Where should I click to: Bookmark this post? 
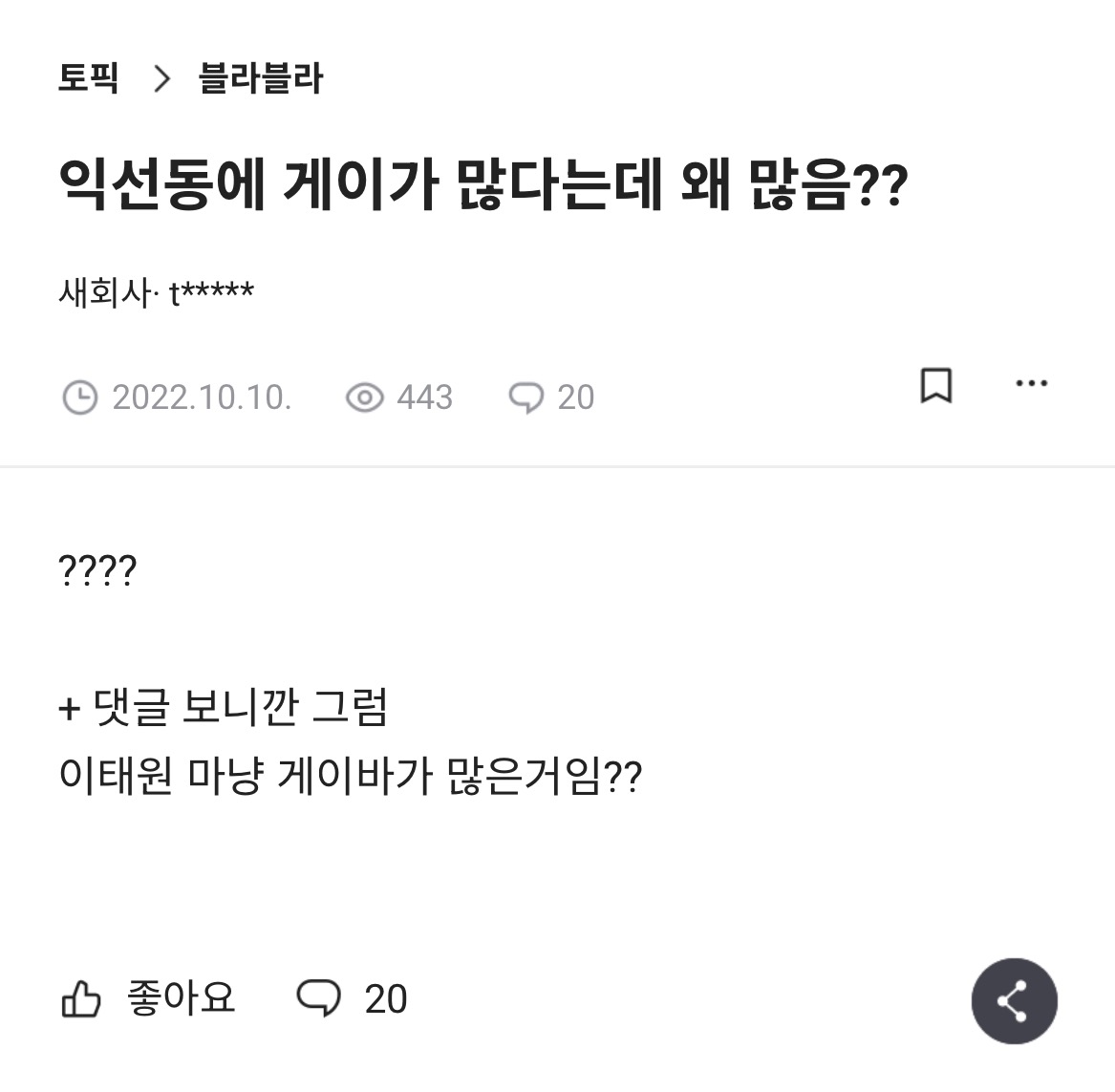(935, 385)
